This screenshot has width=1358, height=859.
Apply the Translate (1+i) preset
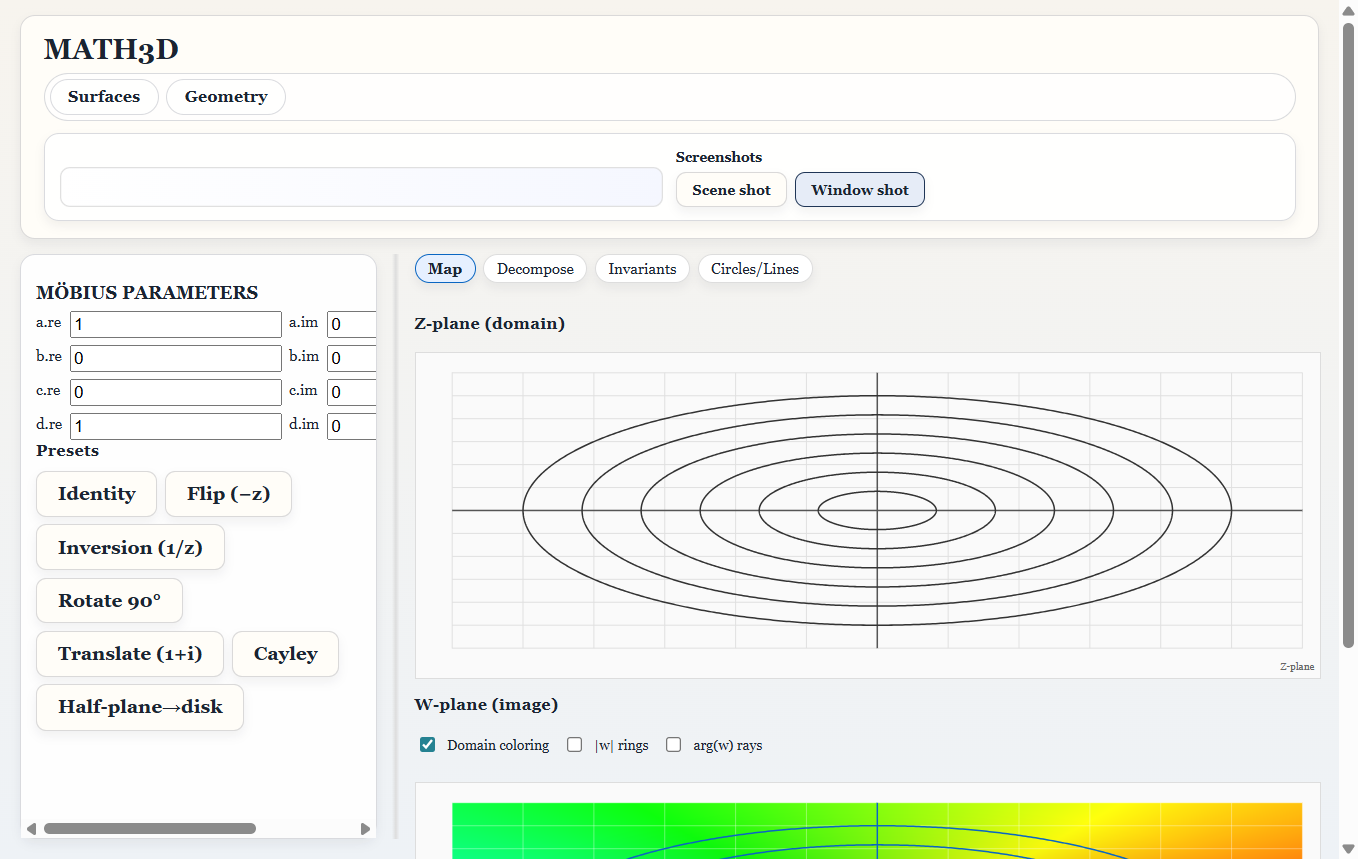pyautogui.click(x=130, y=654)
